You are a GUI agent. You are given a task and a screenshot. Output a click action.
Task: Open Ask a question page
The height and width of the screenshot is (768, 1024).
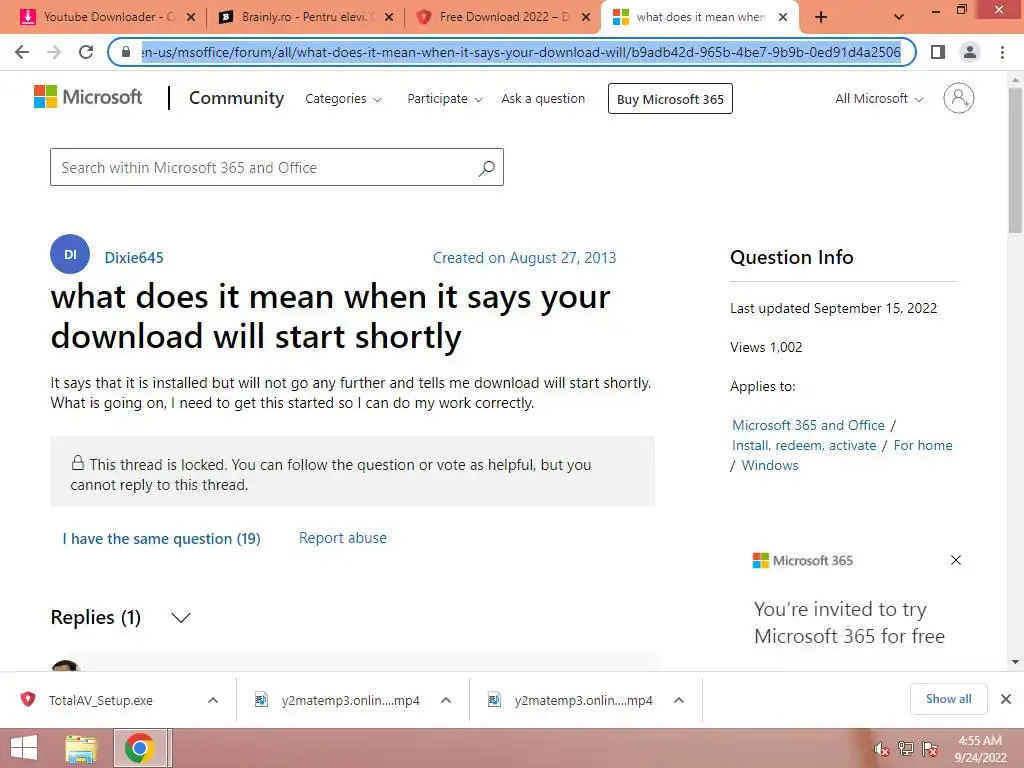coord(543,99)
